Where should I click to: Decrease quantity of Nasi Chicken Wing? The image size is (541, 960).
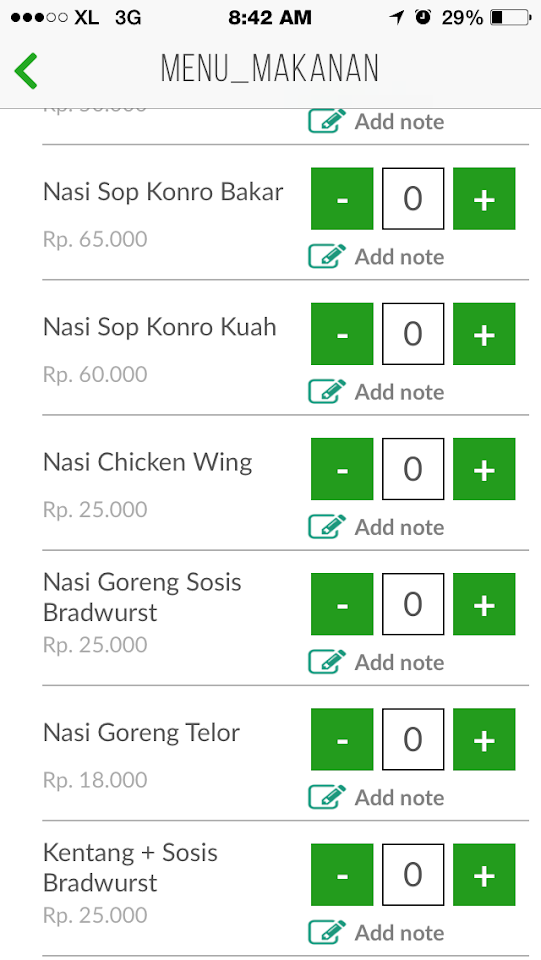pyautogui.click(x=342, y=470)
